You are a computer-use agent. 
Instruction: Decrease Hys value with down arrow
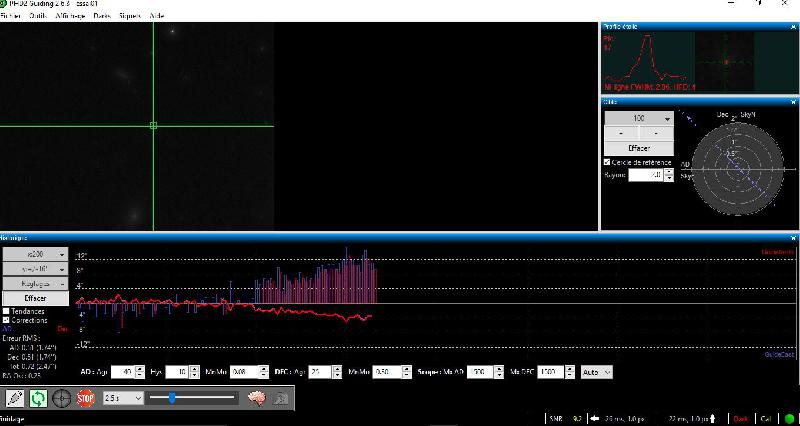click(194, 375)
